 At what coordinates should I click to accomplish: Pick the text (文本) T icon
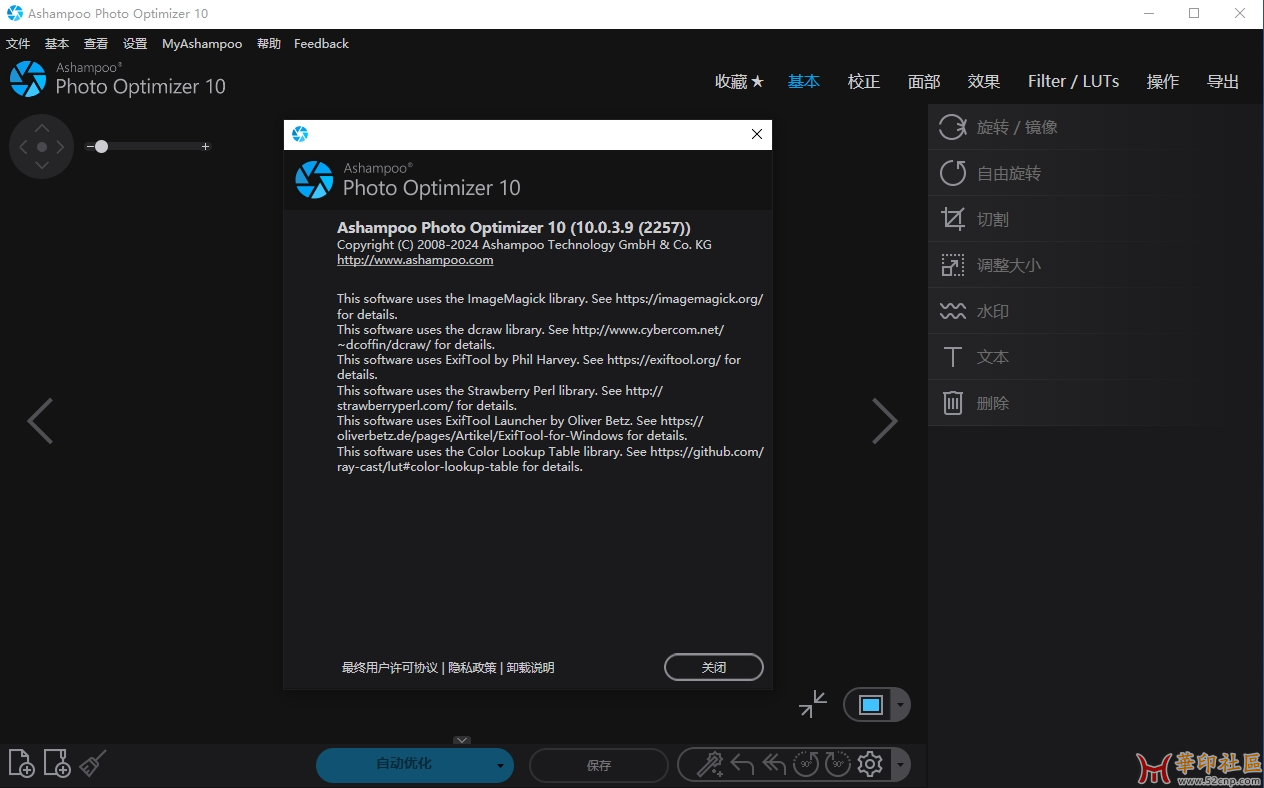[952, 357]
